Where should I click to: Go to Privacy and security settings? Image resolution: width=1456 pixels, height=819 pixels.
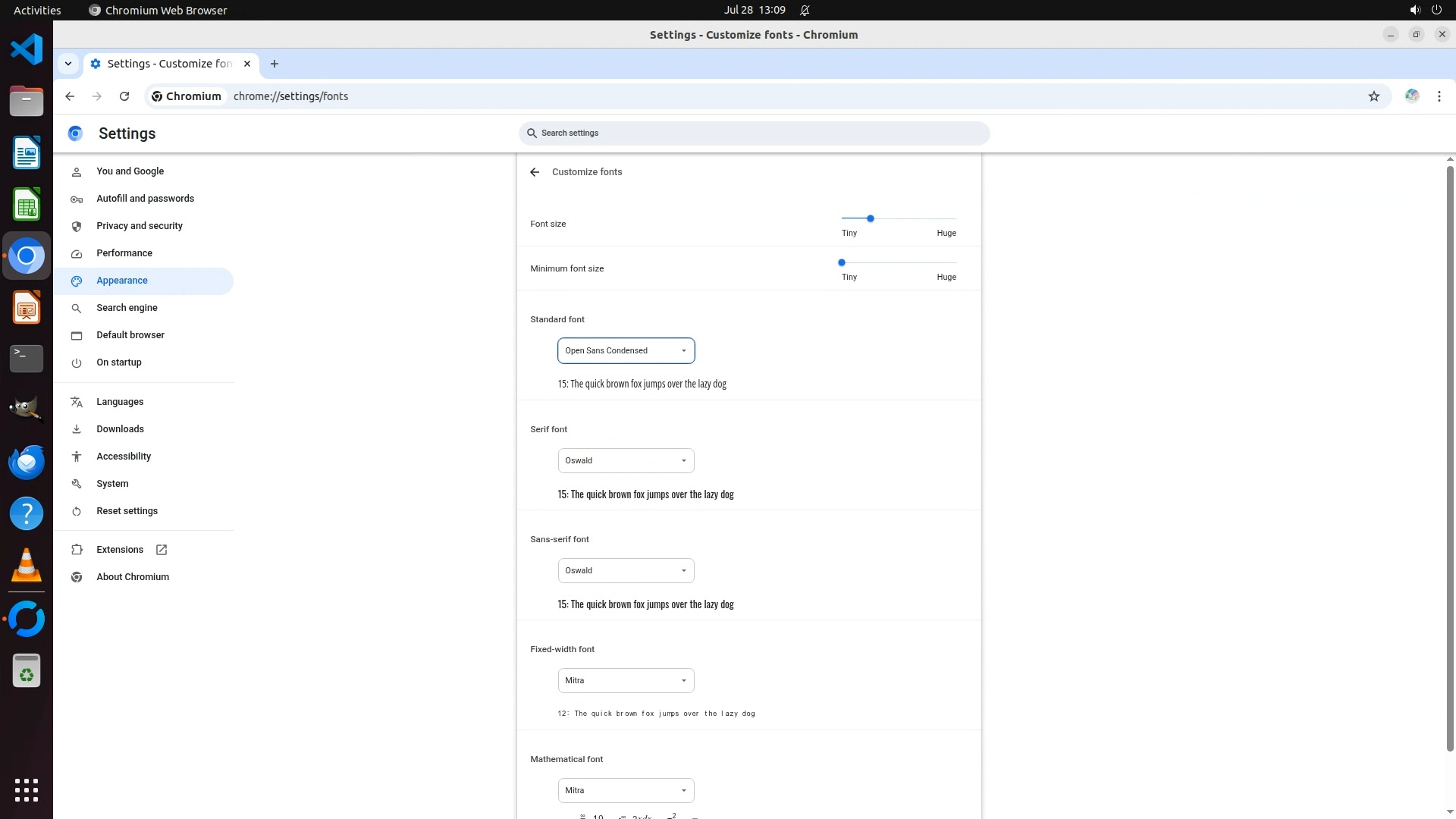[140, 226]
